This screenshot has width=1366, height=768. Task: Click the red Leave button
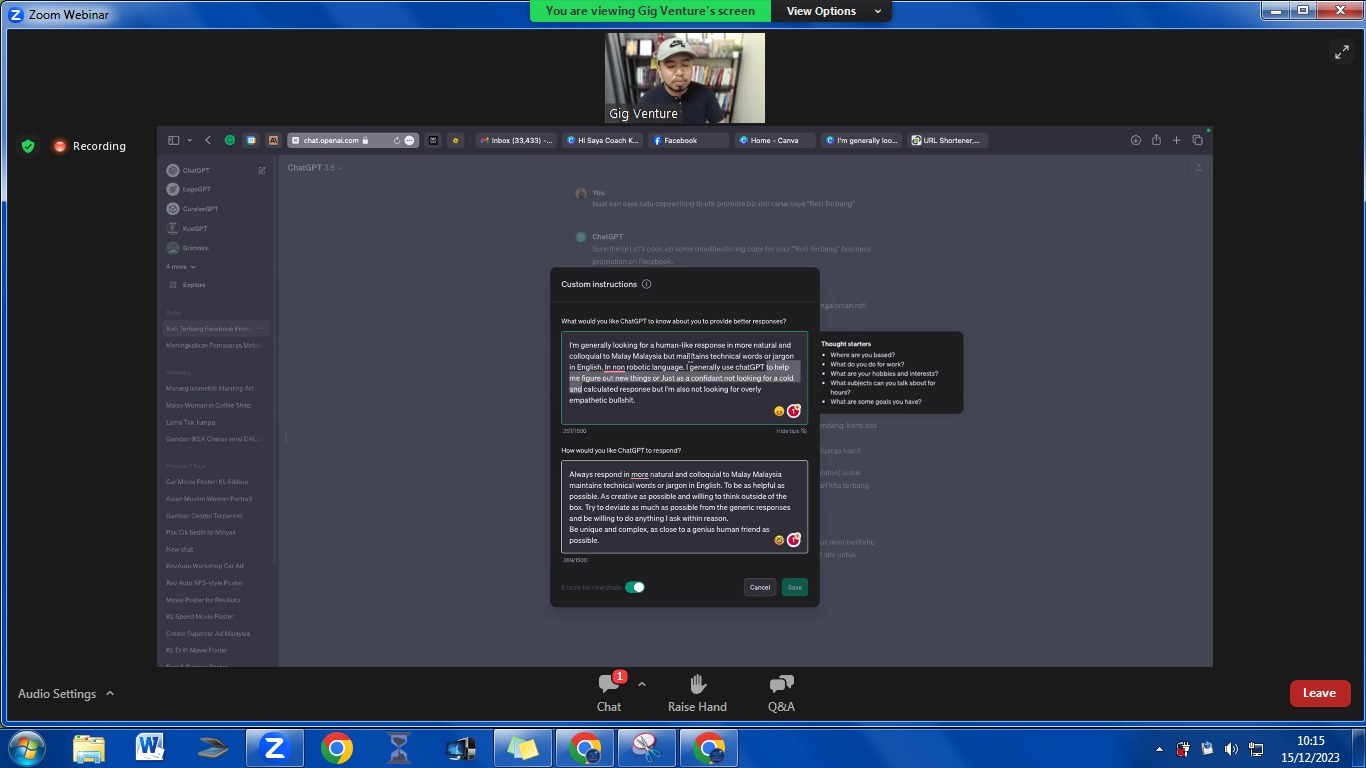point(1319,693)
